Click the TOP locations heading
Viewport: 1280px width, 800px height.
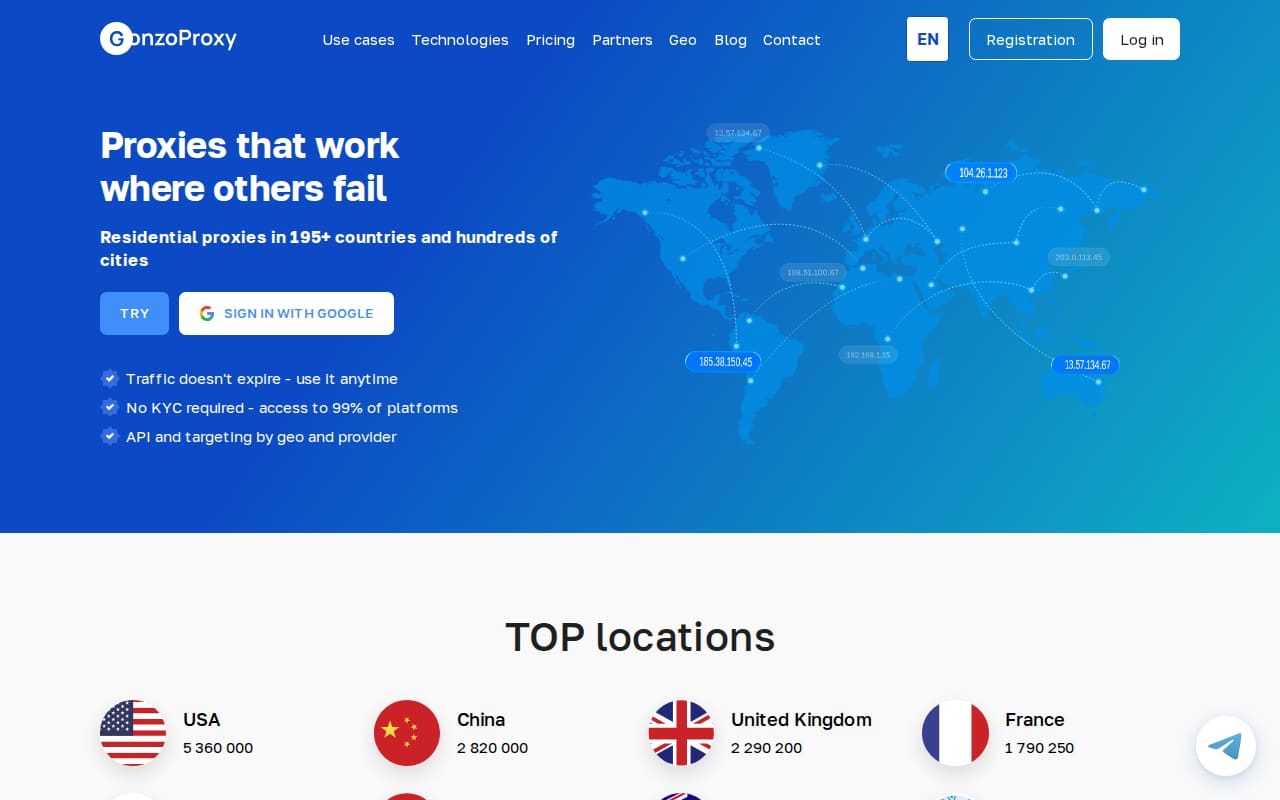(x=640, y=637)
